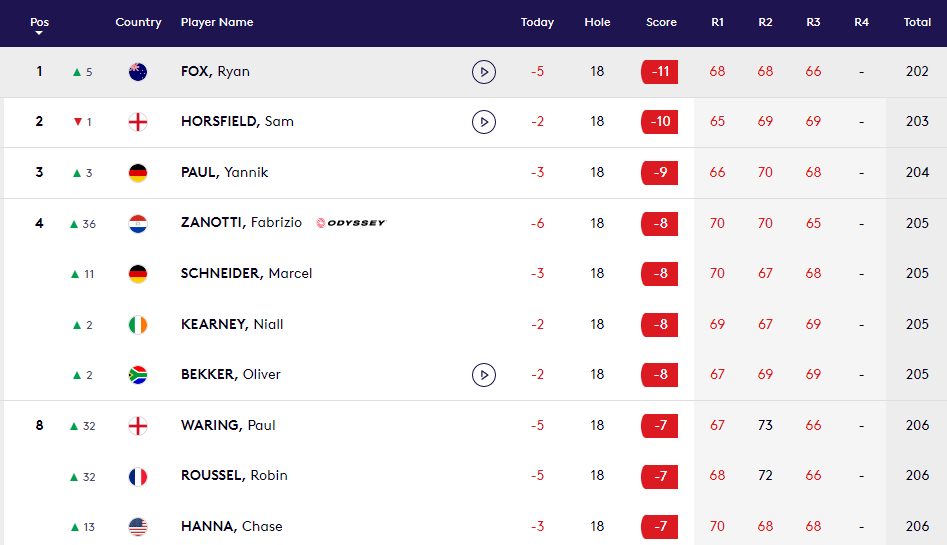Play Oliver Bekker's video clip

pyautogui.click(x=484, y=375)
